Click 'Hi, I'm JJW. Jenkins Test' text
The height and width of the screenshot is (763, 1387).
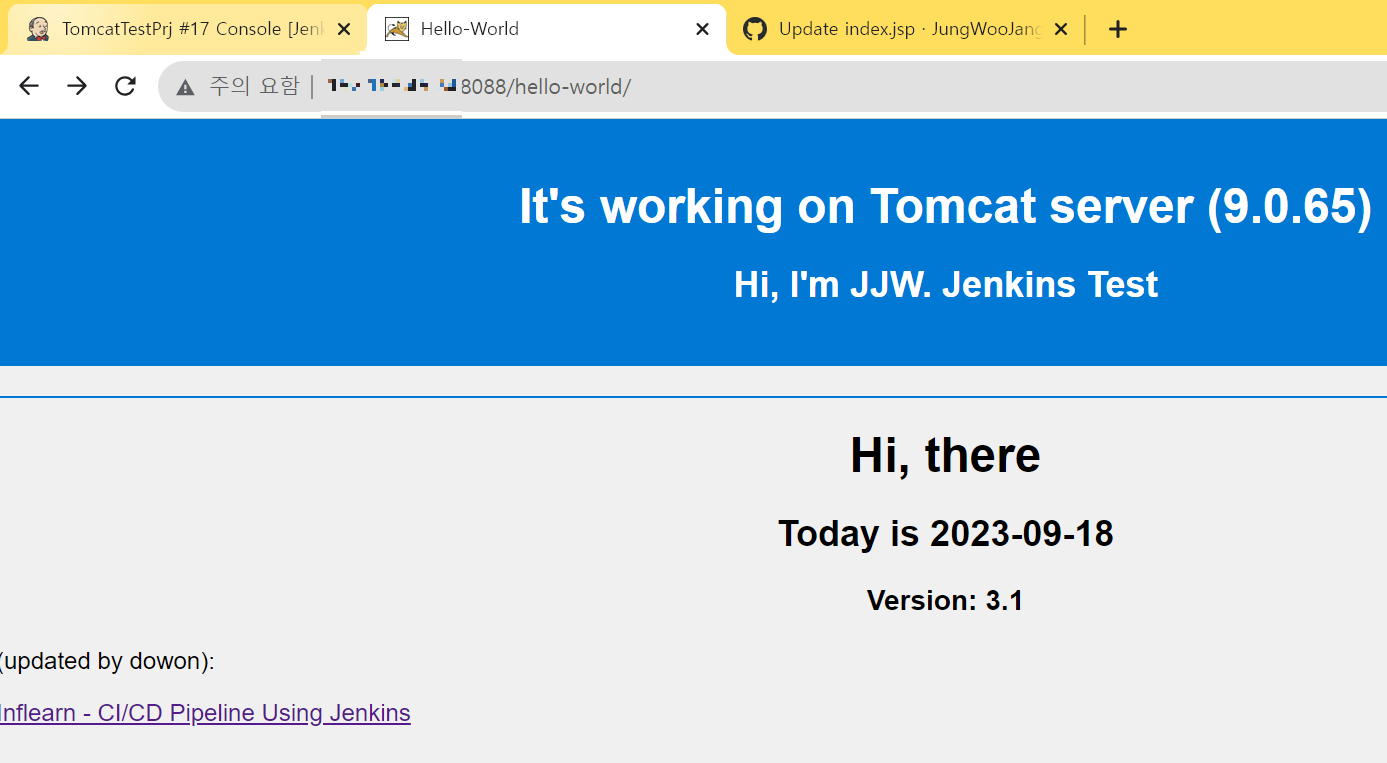(x=945, y=285)
